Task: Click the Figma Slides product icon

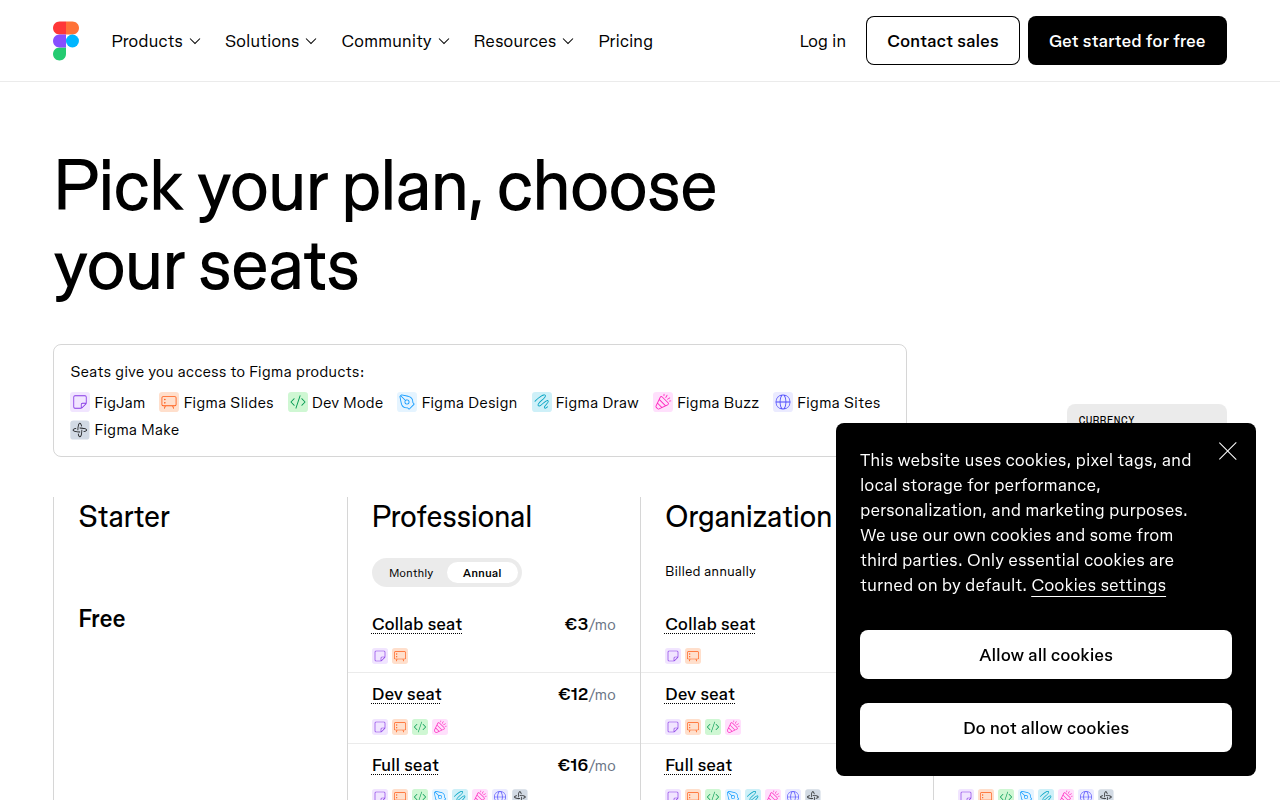Action: [169, 402]
